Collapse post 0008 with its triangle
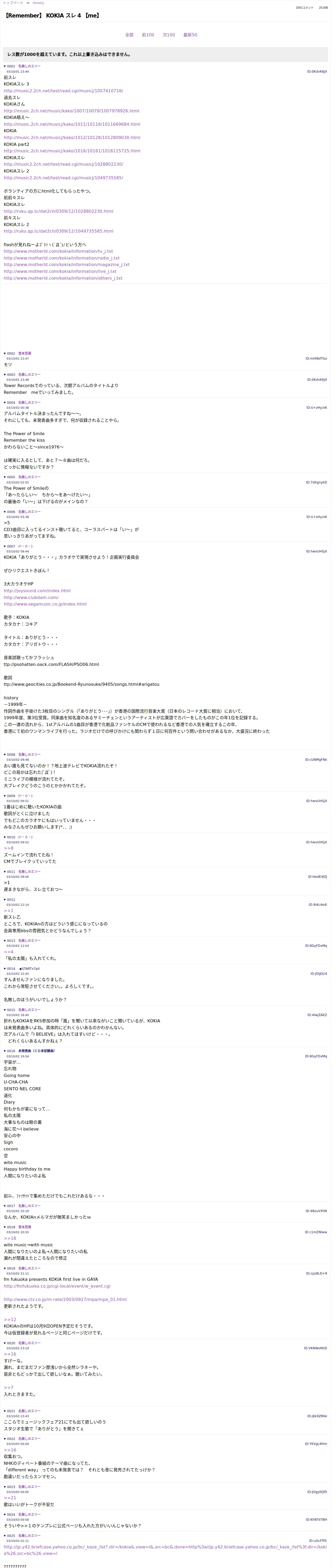The image size is (336, 1568). (5, 755)
